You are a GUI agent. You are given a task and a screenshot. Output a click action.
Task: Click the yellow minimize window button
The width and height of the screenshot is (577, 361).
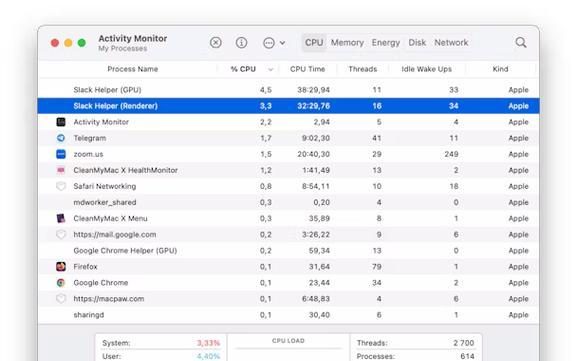[68, 43]
